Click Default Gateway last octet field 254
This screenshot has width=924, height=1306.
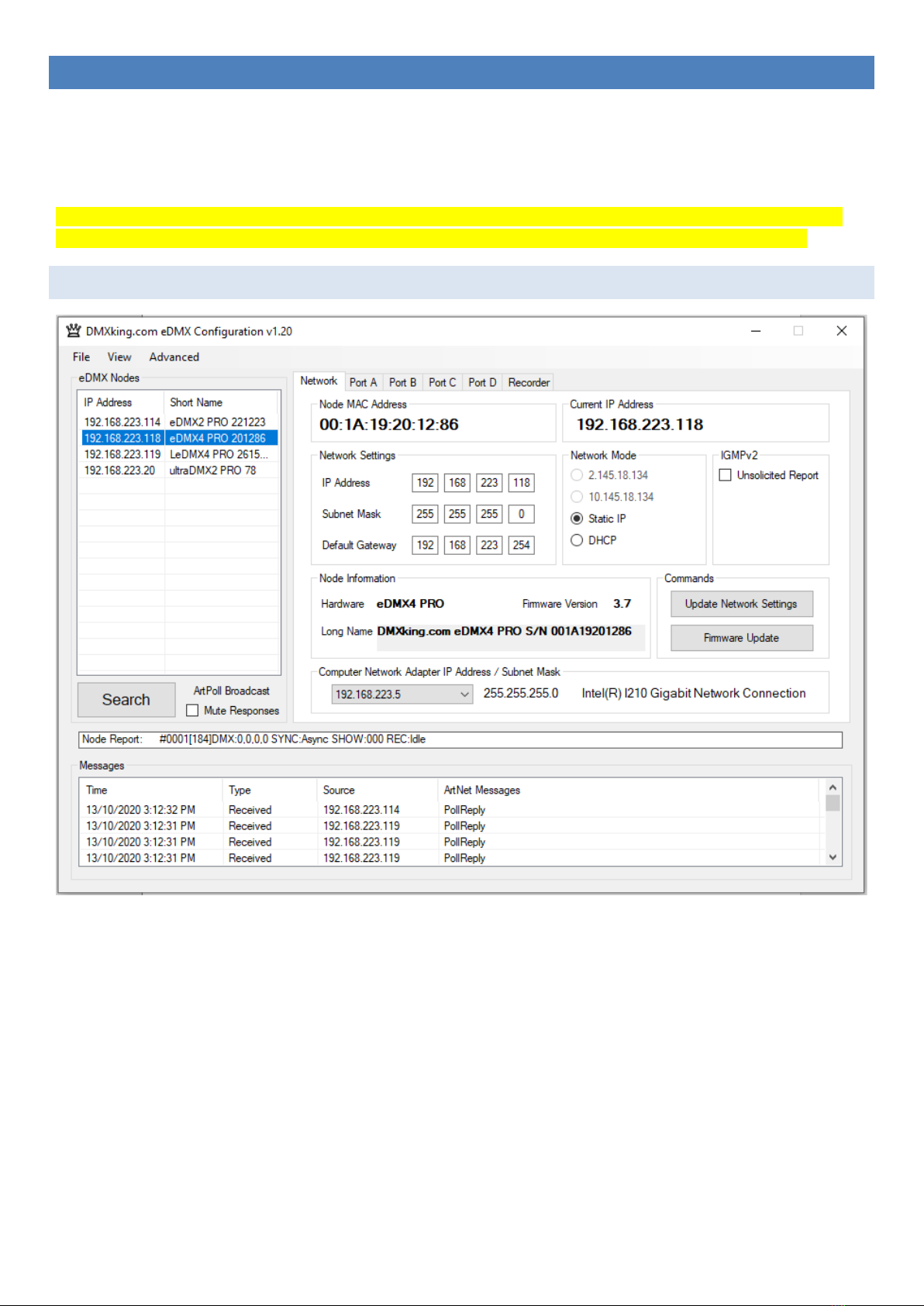tap(522, 545)
